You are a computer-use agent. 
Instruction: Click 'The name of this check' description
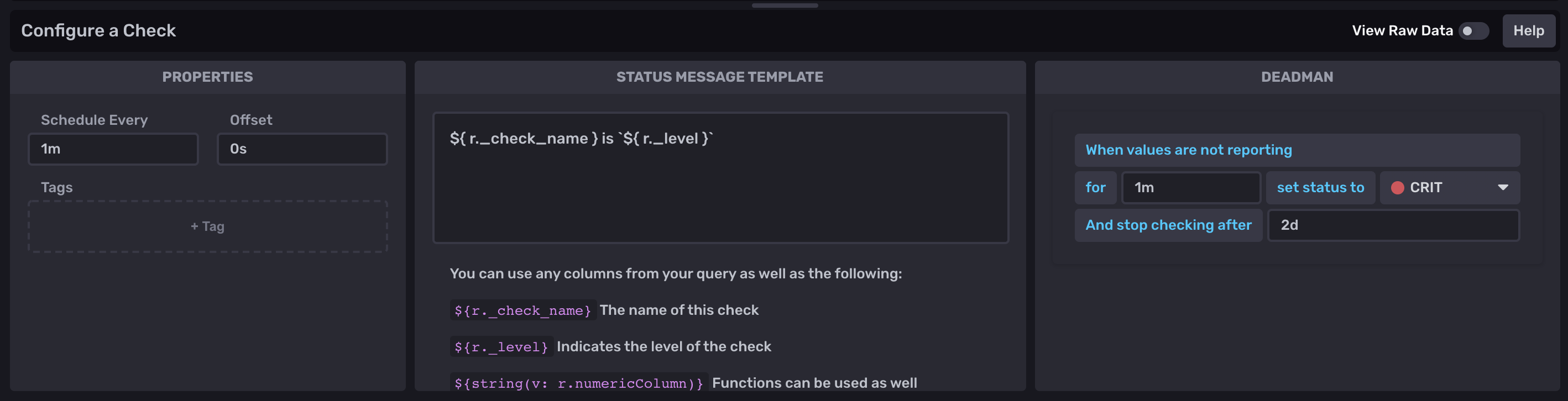coord(679,310)
